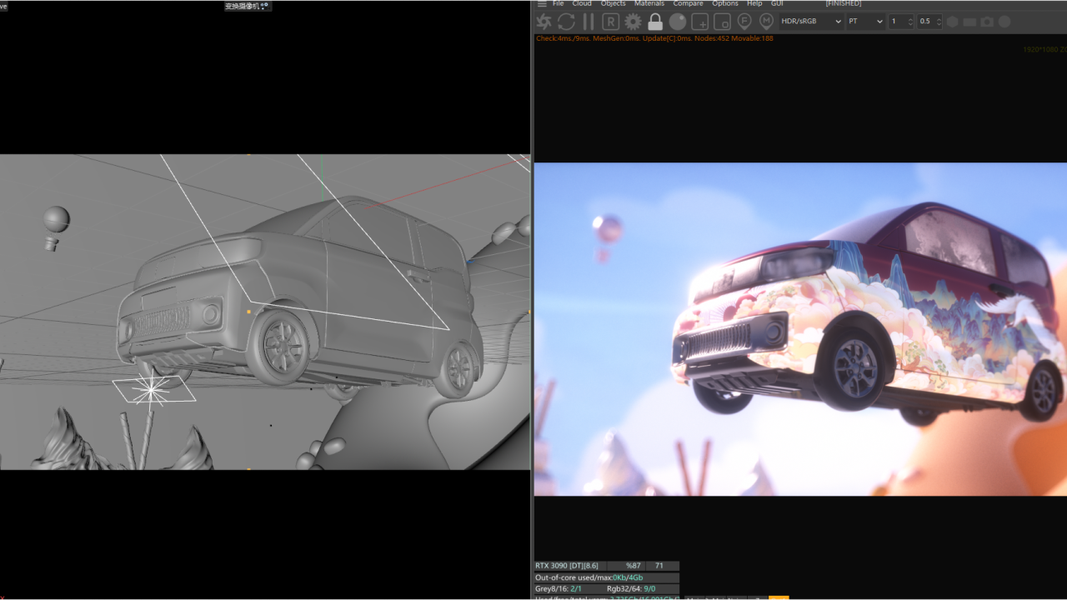Screen dimensions: 1067x600
Task: Click the %87 GPU usage value
Action: (633, 565)
